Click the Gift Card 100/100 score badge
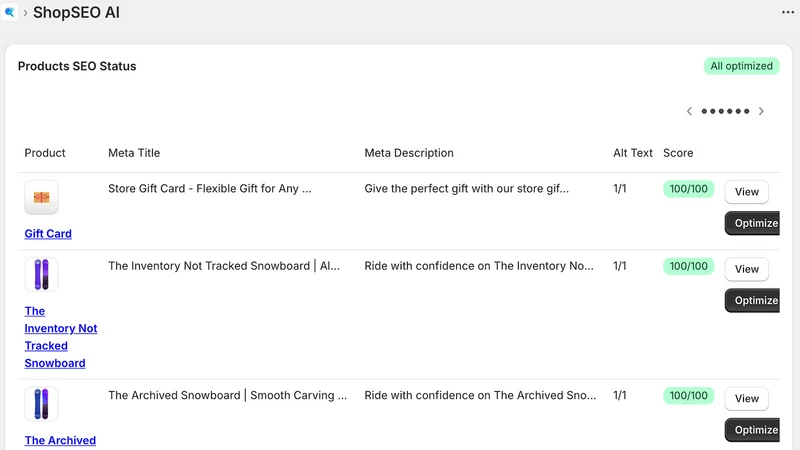Viewport: 800px width, 450px height. [688, 189]
